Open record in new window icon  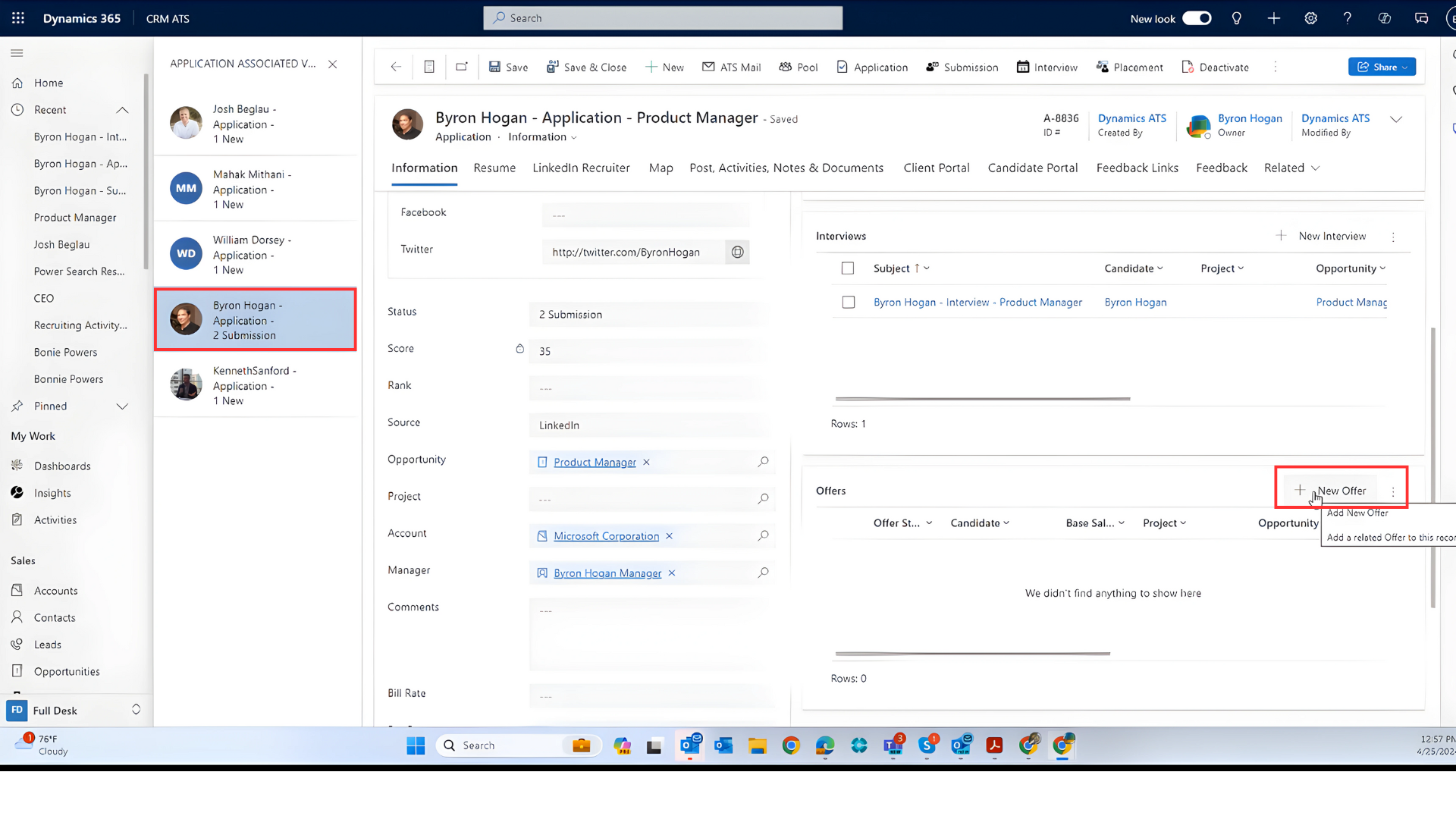click(x=462, y=67)
